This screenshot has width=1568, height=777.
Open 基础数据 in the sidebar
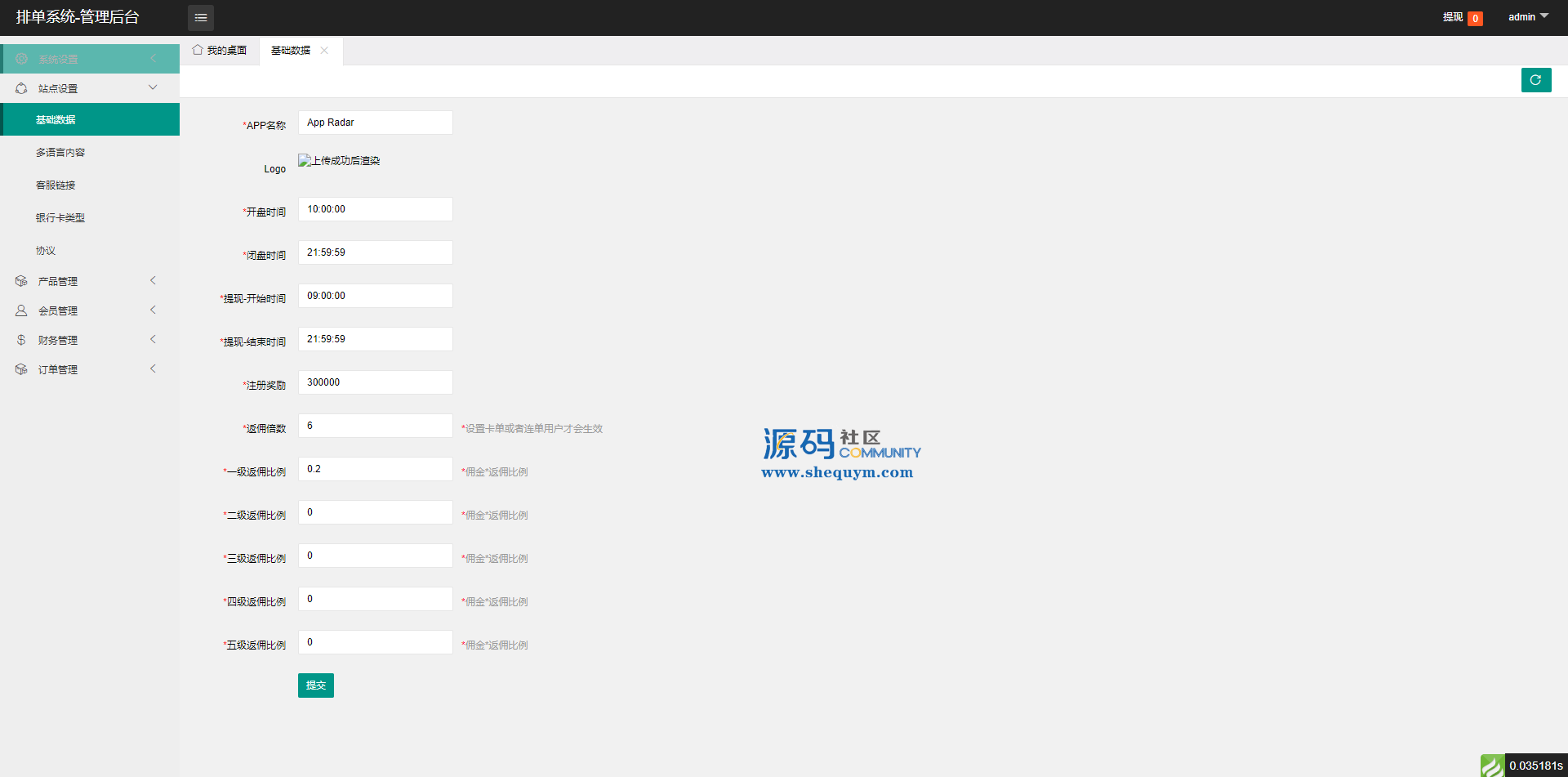(x=90, y=119)
